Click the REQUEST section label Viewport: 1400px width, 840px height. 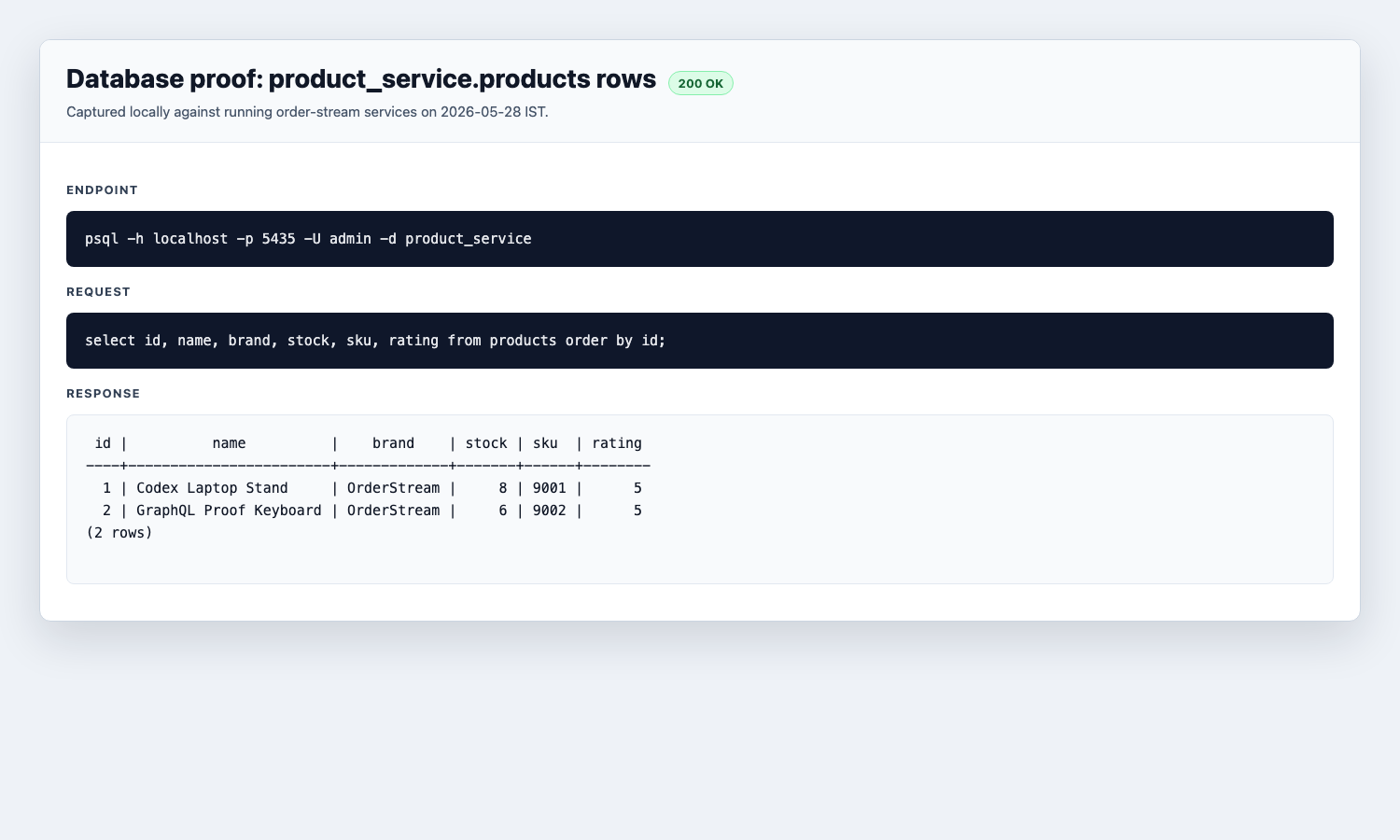pyautogui.click(x=98, y=292)
